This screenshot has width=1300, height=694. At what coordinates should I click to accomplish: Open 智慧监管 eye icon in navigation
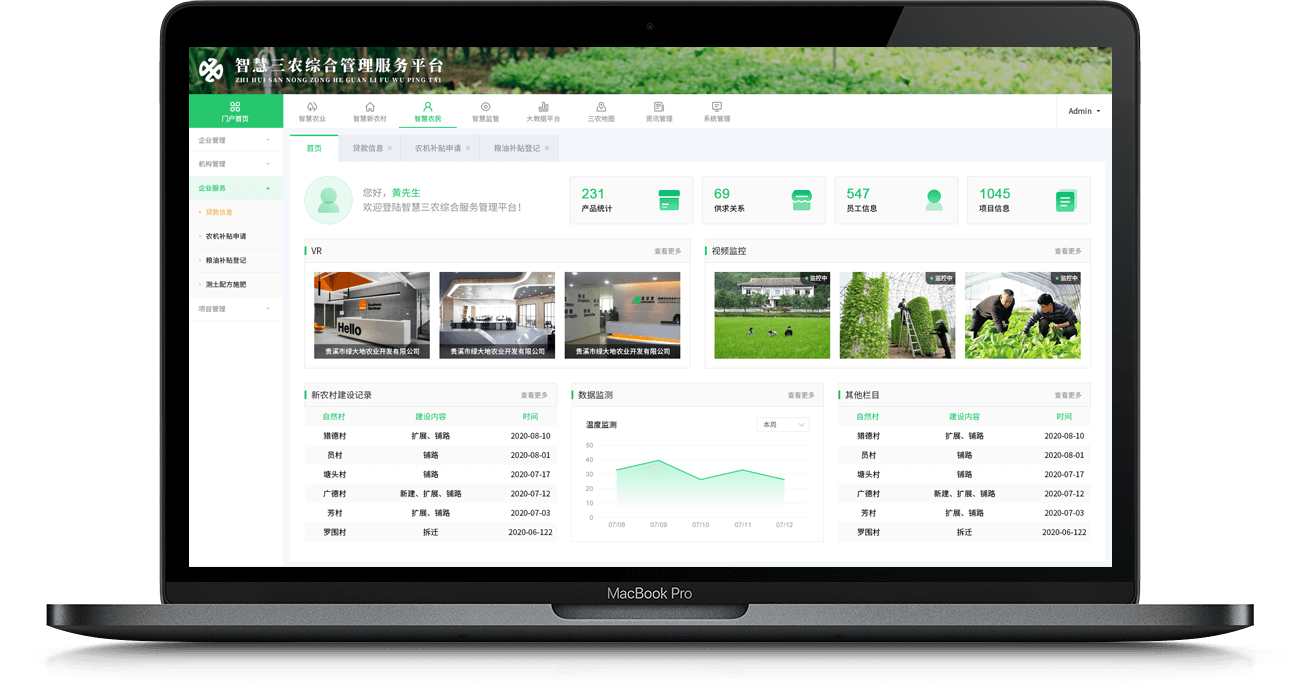[x=485, y=107]
